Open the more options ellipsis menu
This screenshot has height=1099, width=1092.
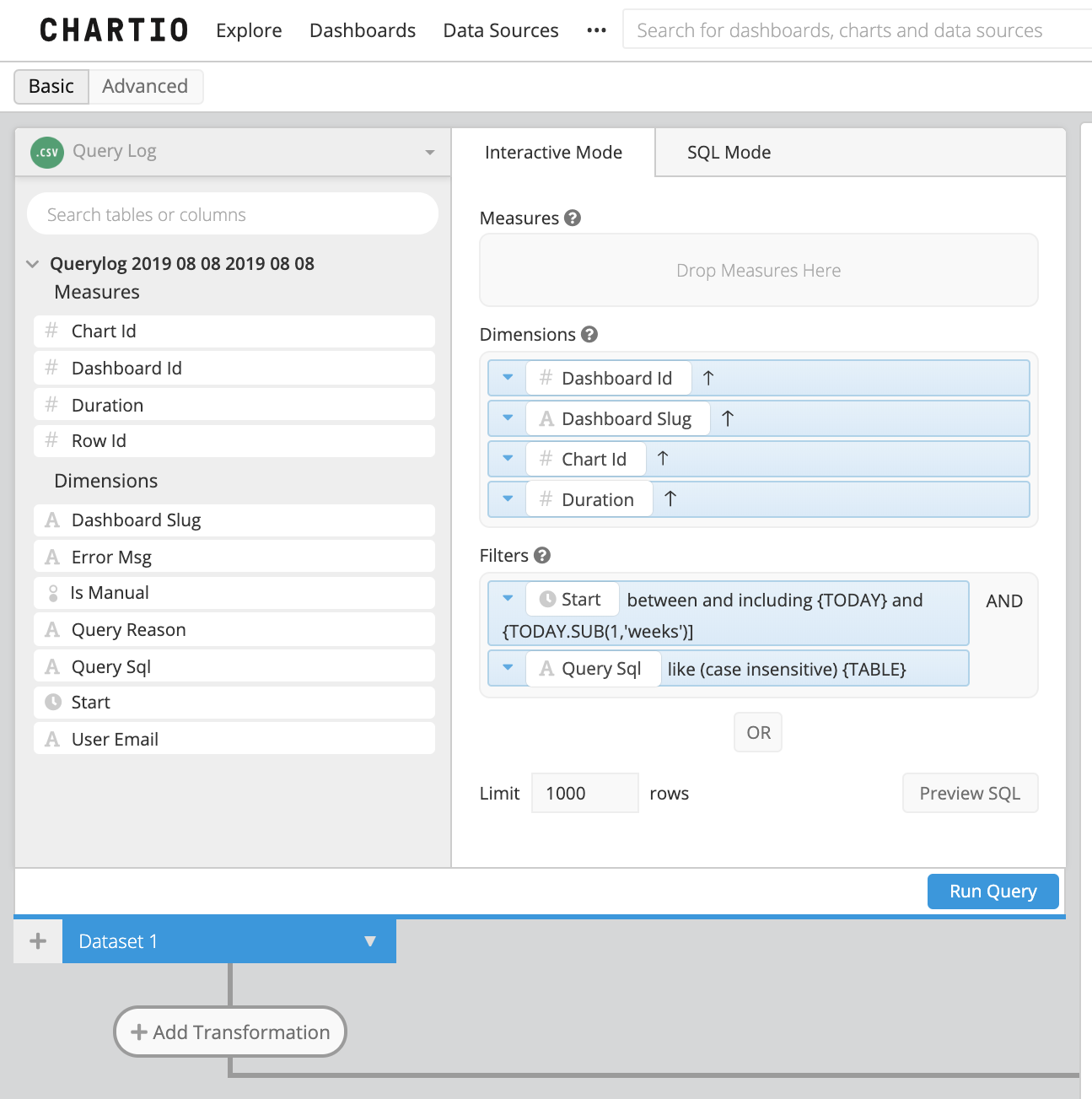596,30
